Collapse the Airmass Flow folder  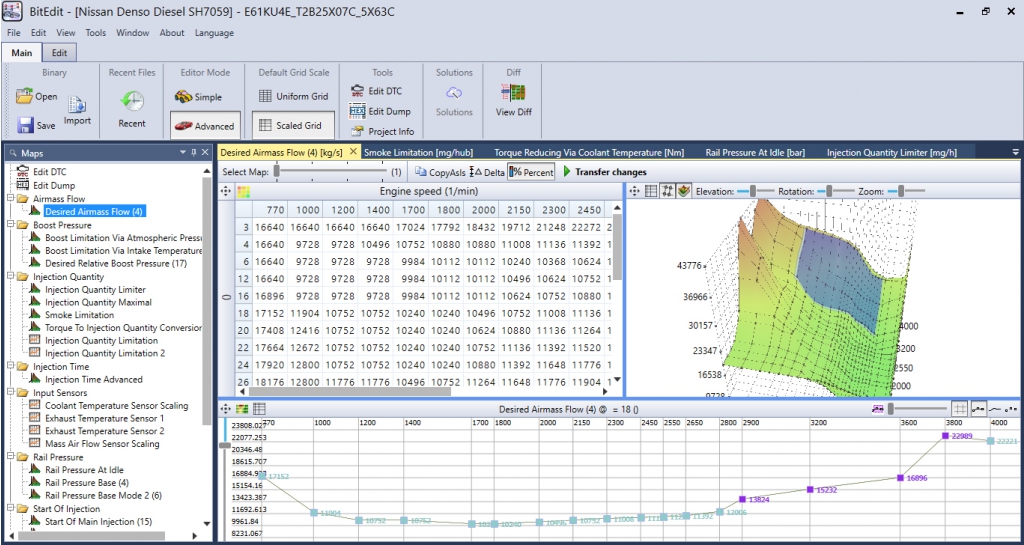(x=11, y=198)
